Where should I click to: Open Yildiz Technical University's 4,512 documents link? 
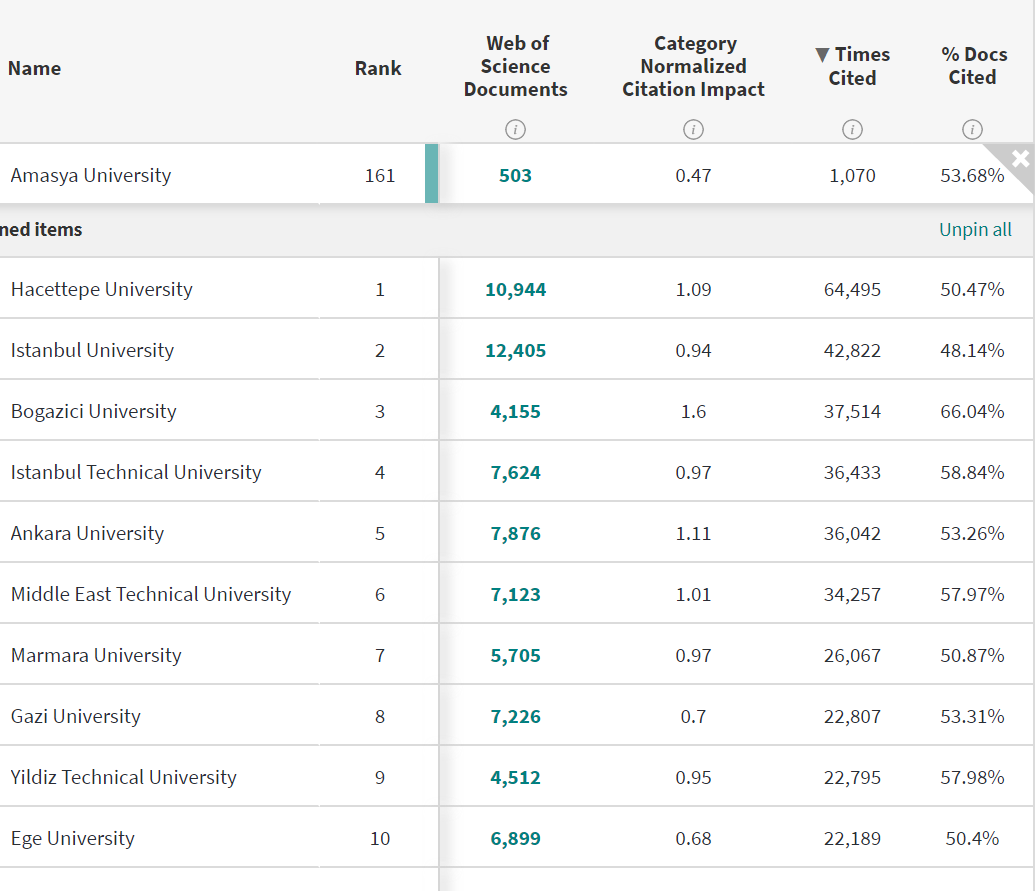(515, 778)
